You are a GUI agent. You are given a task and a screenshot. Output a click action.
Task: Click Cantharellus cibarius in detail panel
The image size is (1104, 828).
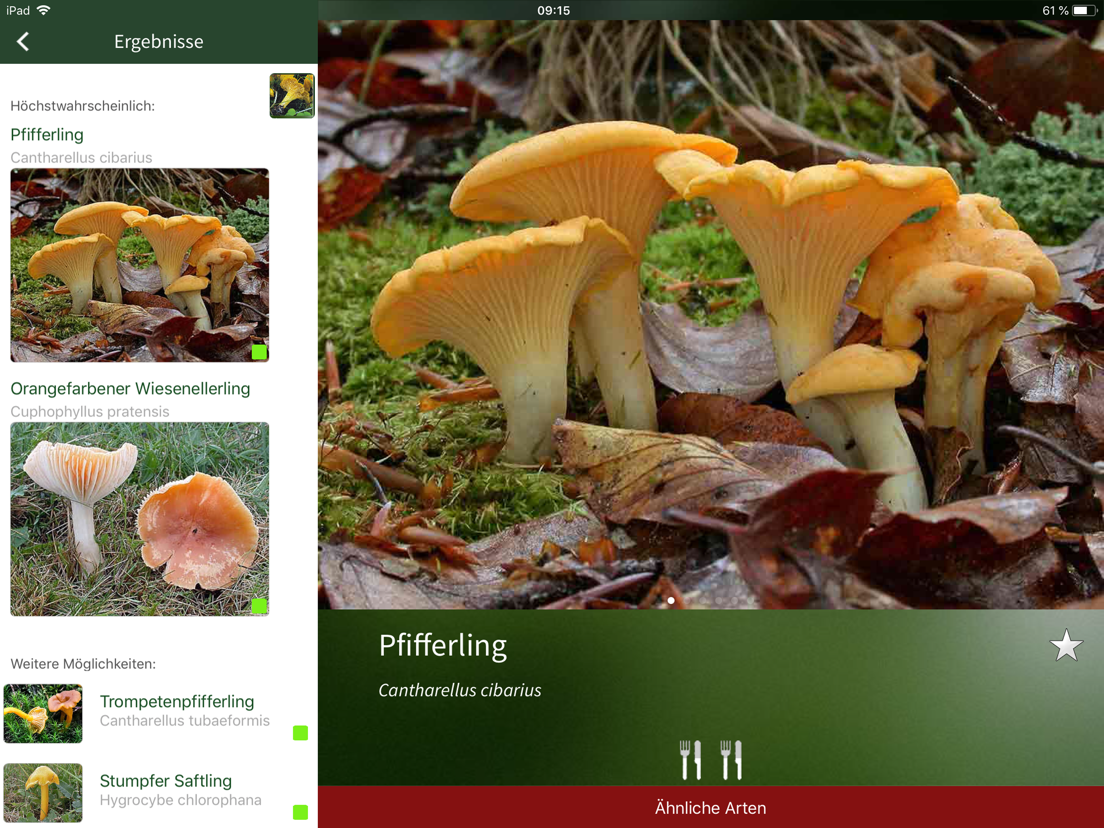(x=460, y=690)
